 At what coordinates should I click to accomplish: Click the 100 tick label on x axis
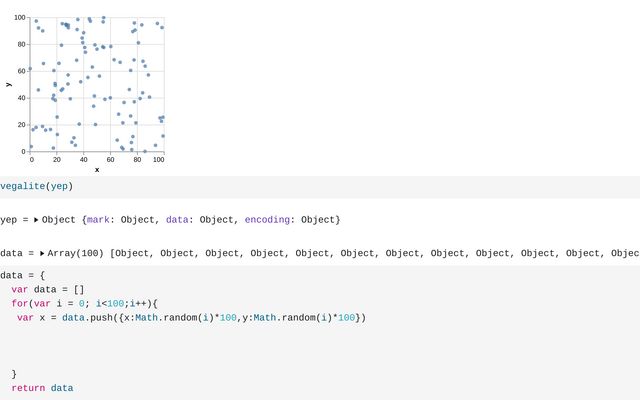click(x=159, y=159)
